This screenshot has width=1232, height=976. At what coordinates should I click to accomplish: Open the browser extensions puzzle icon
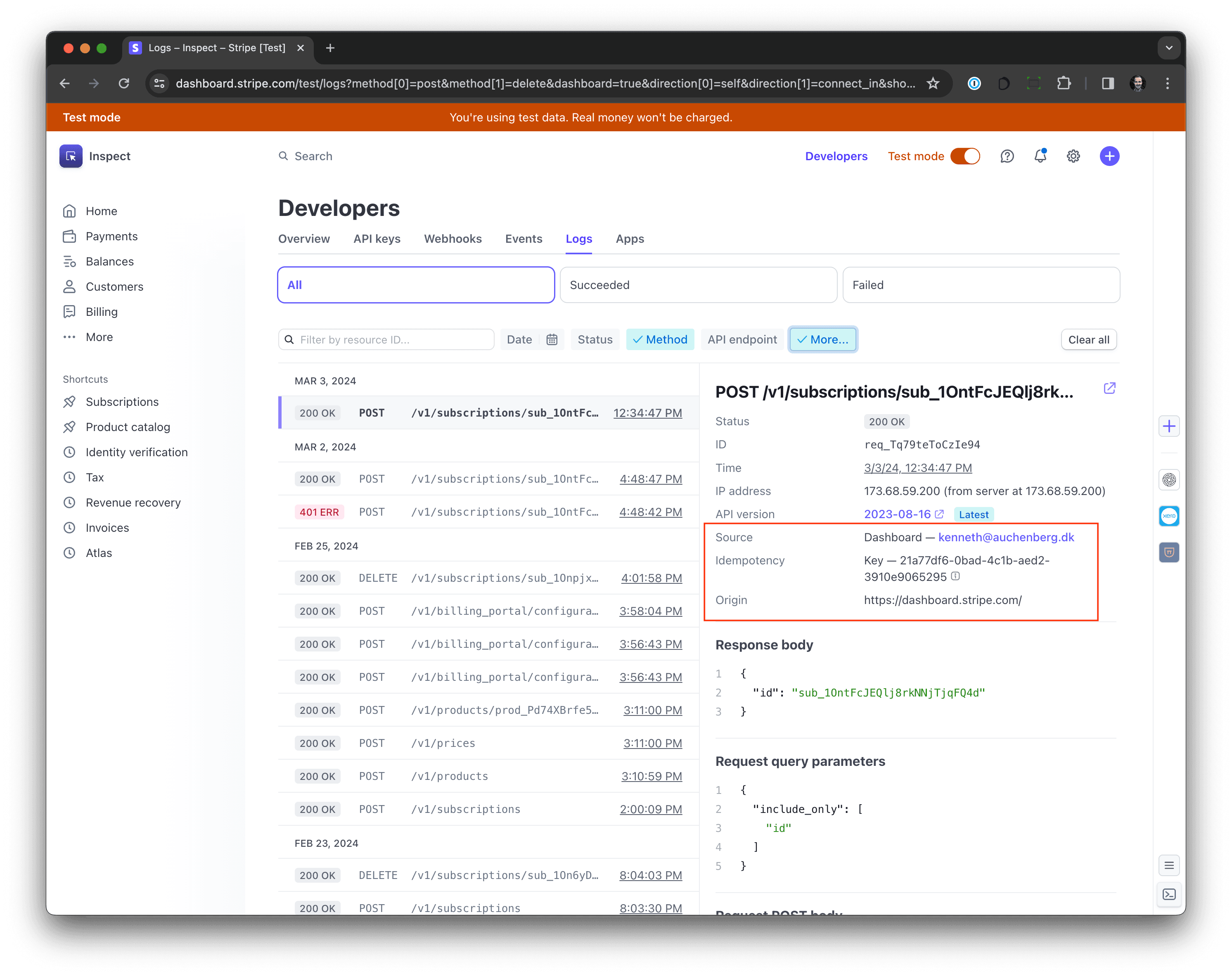click(1064, 83)
